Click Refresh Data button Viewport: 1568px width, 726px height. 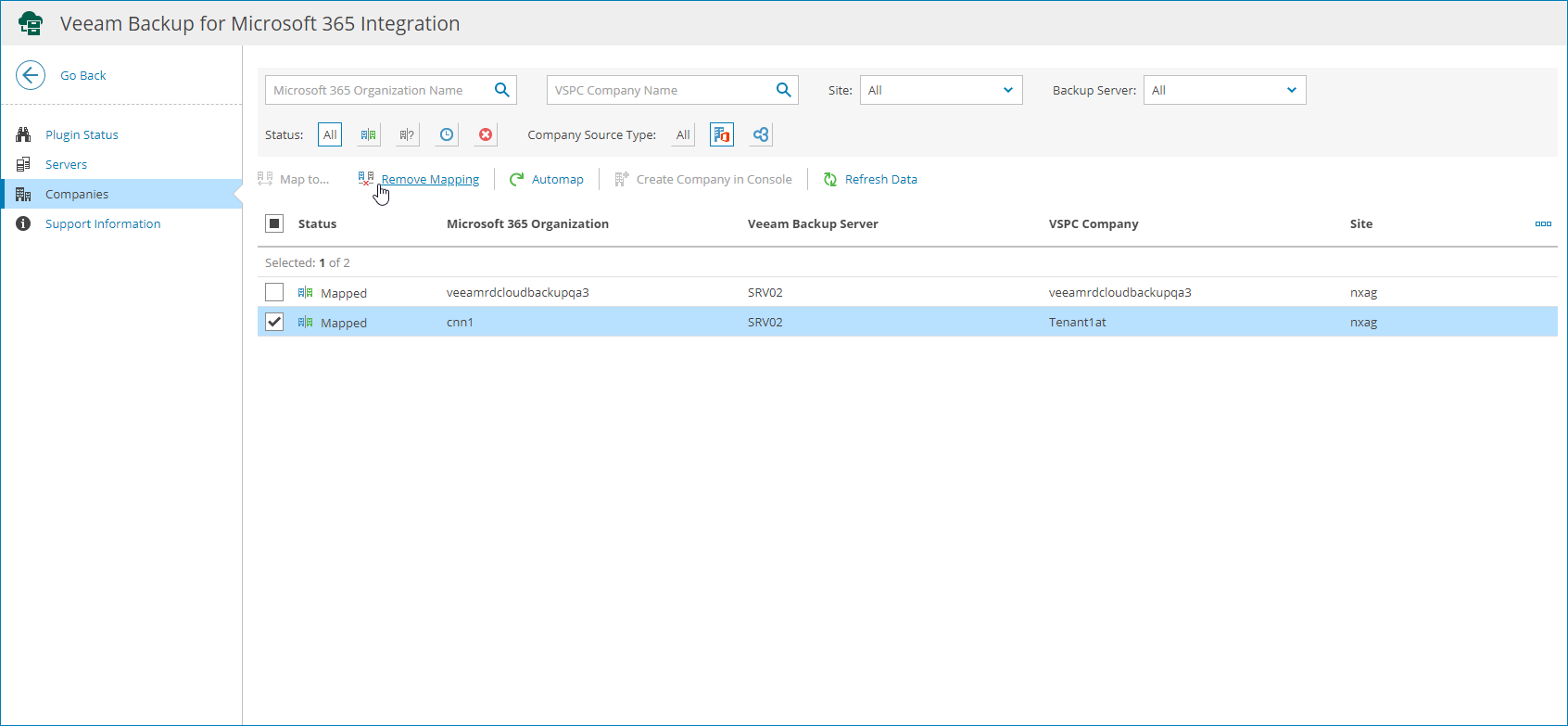point(880,179)
